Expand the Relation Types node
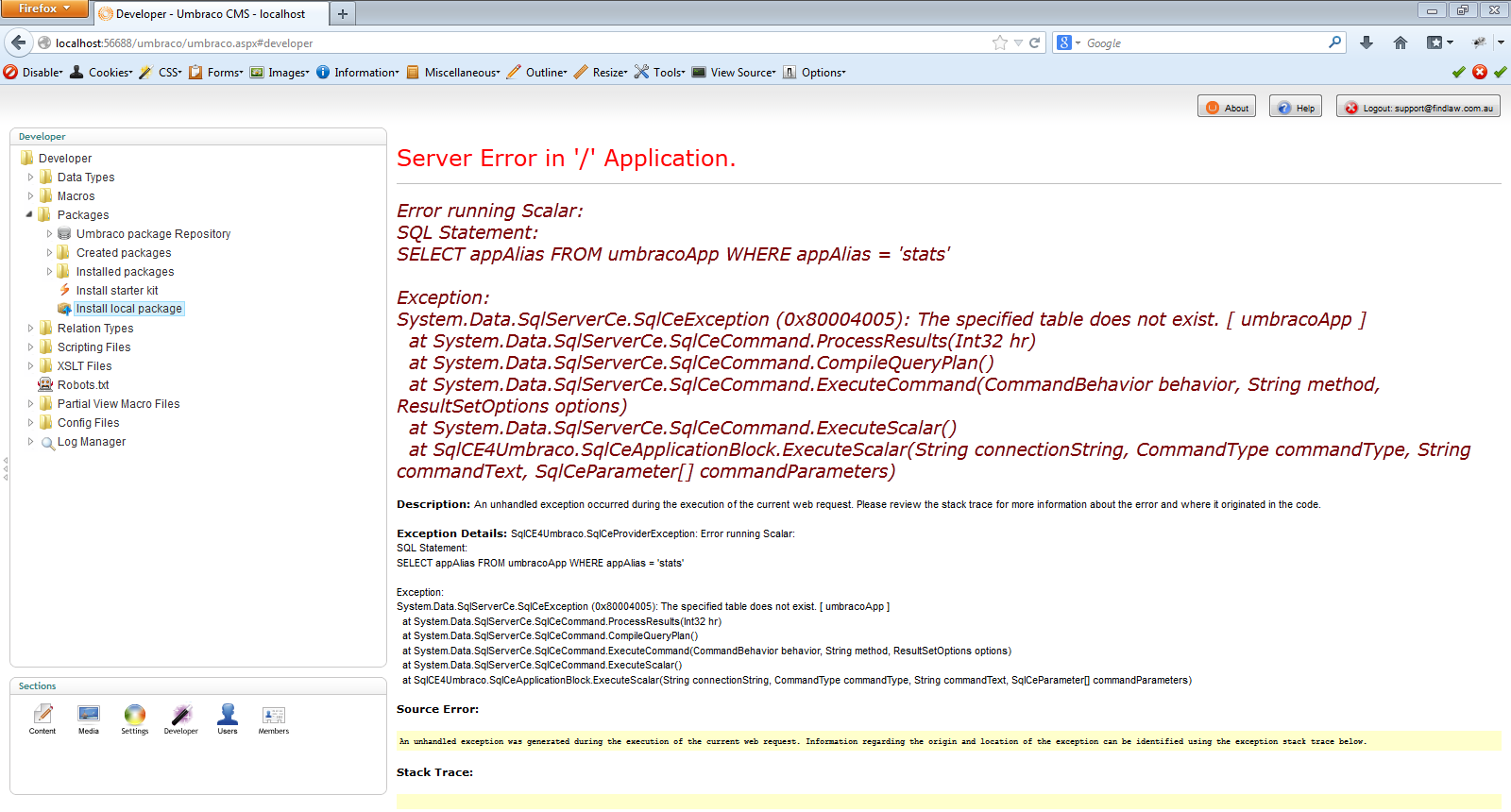This screenshot has height=812, width=1511. (x=30, y=328)
